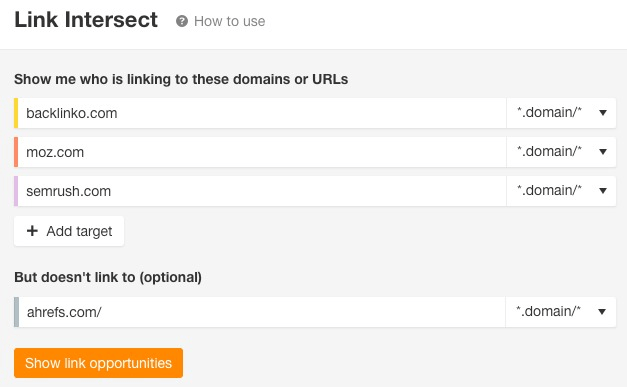The height and width of the screenshot is (387, 627).
Task: Click the Link Intersect page title
Action: tap(86, 20)
